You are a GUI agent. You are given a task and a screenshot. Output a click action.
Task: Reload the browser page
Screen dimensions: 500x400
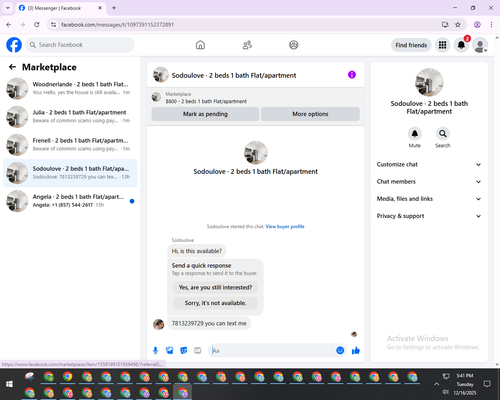[37, 25]
